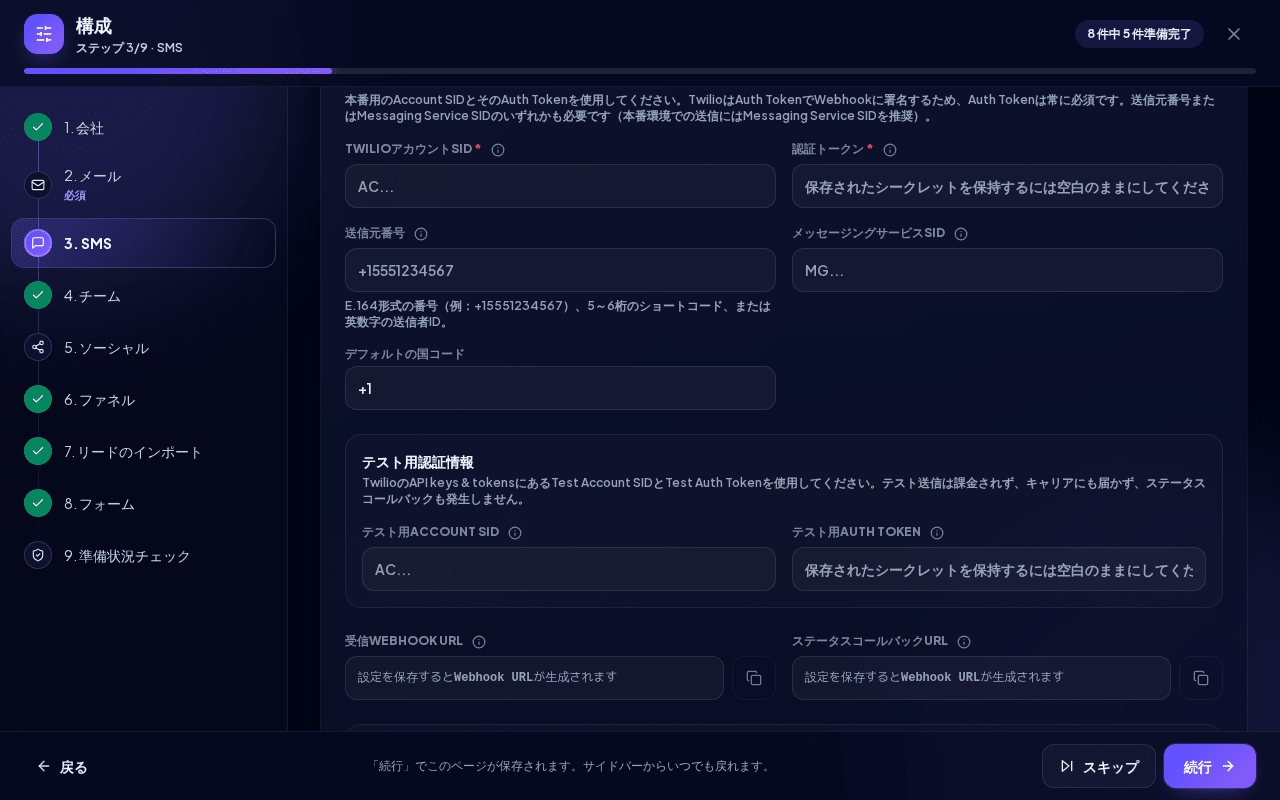
Task: Click info icon next to 受信WEBHOOK URL
Action: (479, 642)
